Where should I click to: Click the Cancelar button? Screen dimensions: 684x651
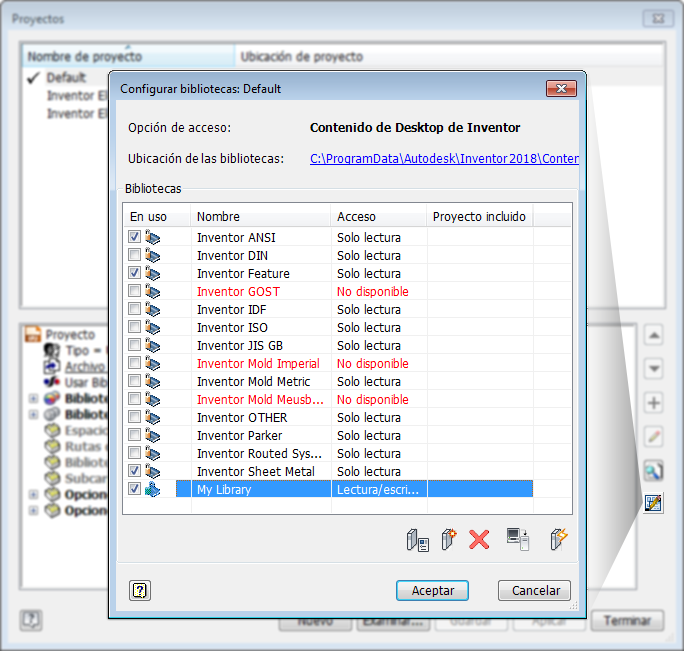(534, 590)
